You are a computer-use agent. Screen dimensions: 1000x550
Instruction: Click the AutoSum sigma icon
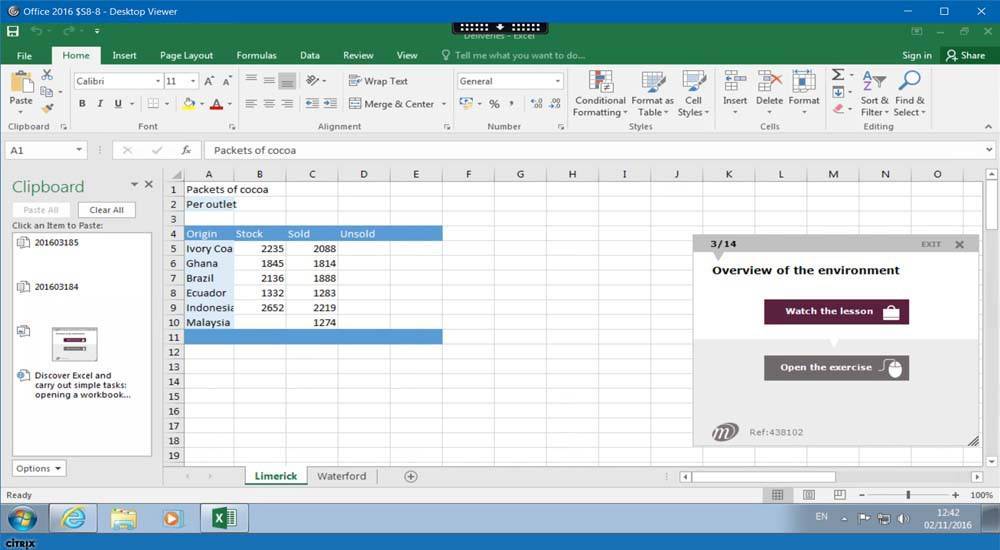point(838,75)
